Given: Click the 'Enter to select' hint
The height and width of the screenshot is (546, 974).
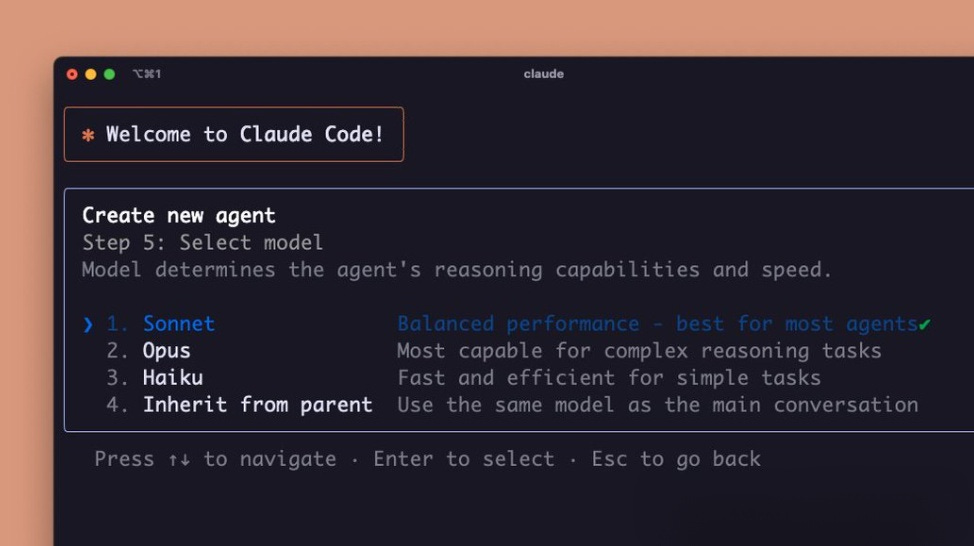Looking at the screenshot, I should [463, 459].
